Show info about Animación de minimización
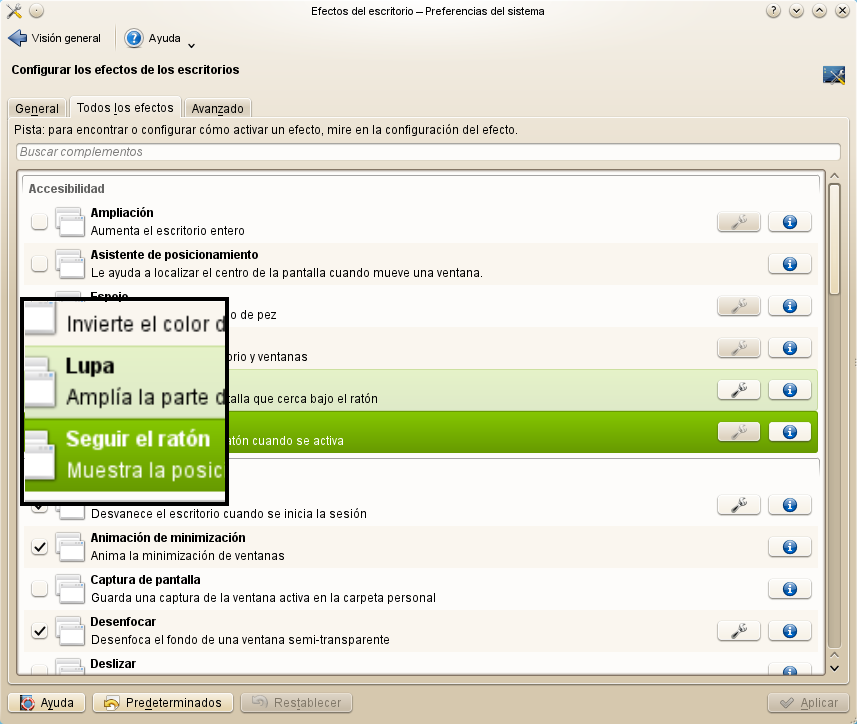This screenshot has height=724, width=857. click(x=789, y=547)
